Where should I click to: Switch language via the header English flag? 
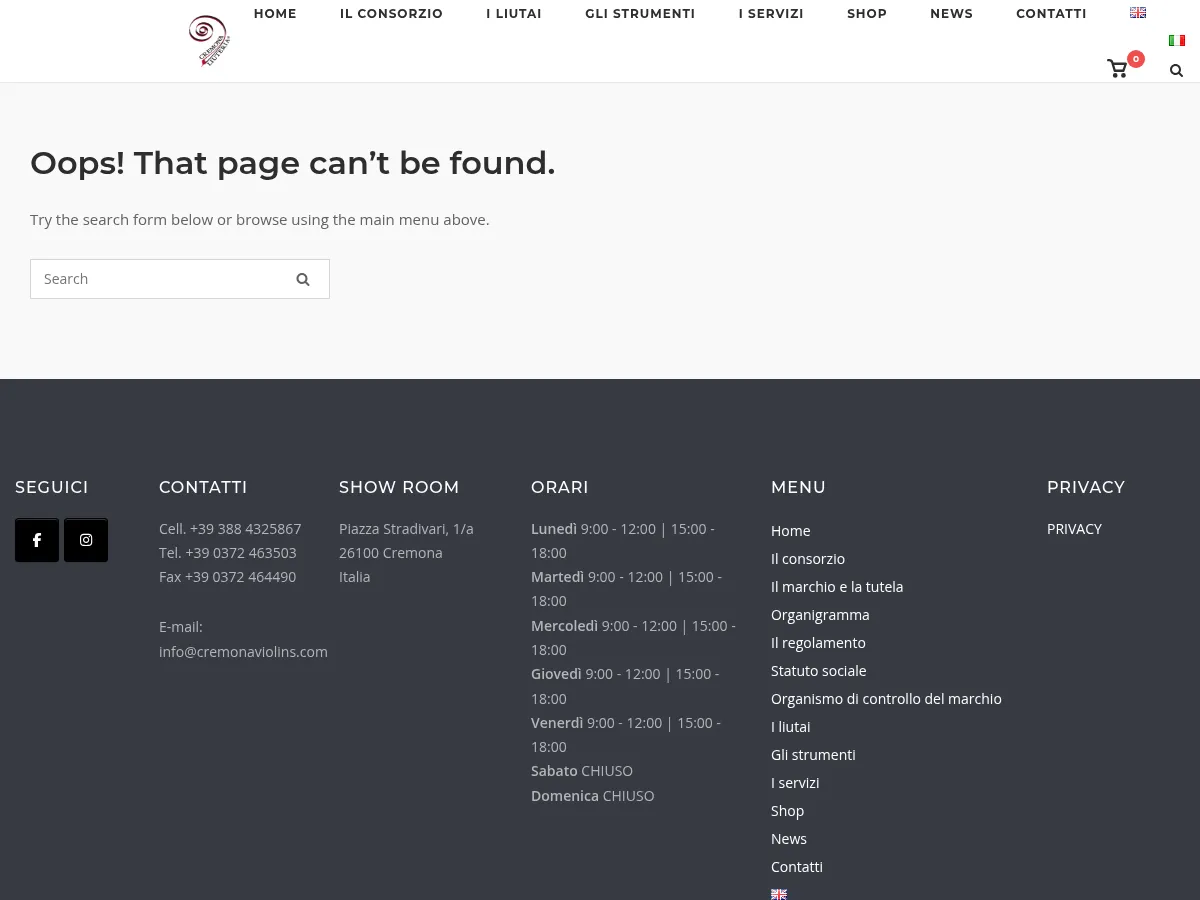coord(1138,13)
